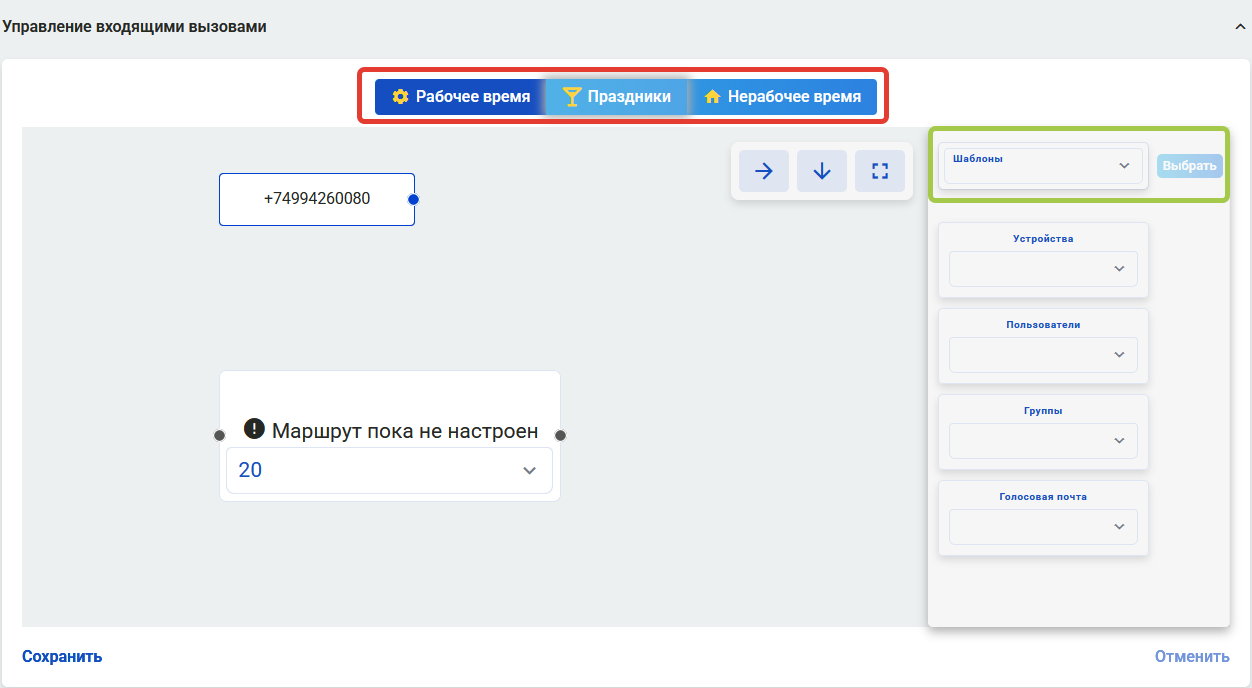The image size is (1252, 688).
Task: Click the Маршрут пока не настроен text
Action: tap(405, 431)
